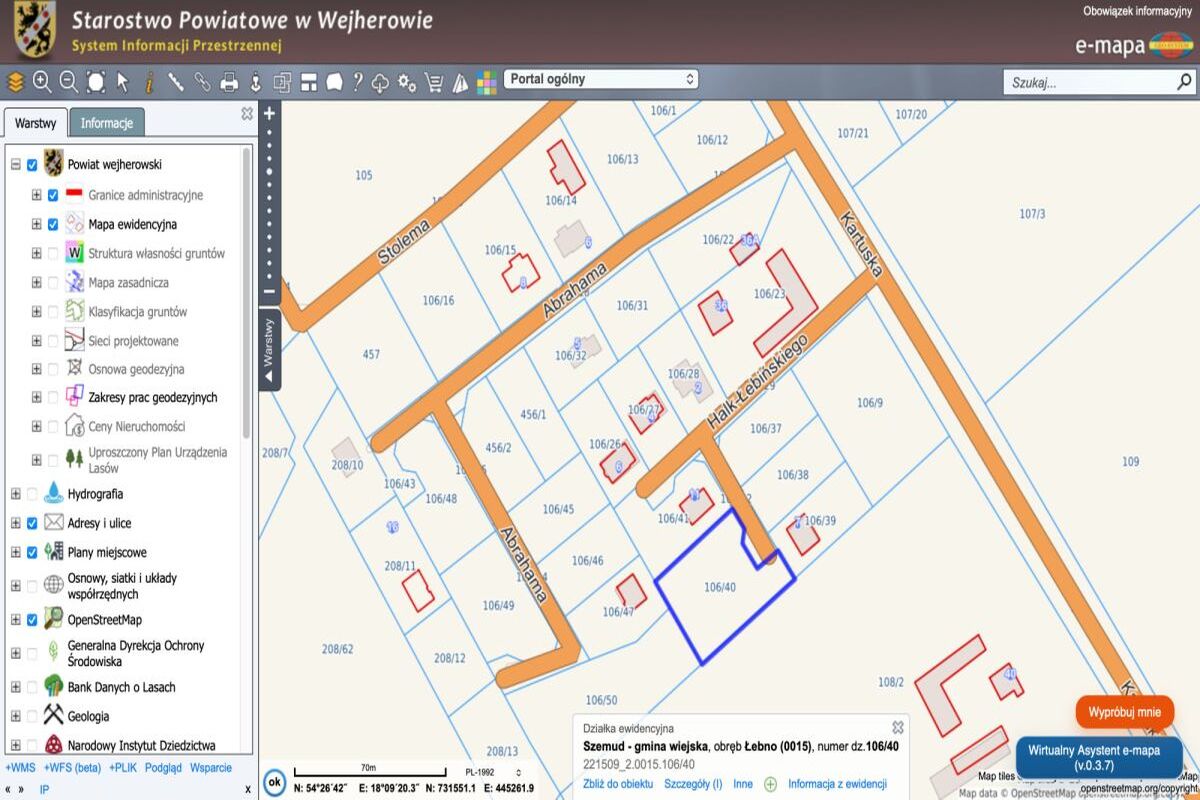Select the Warstwy tab
The height and width of the screenshot is (800, 1200).
coord(36,123)
